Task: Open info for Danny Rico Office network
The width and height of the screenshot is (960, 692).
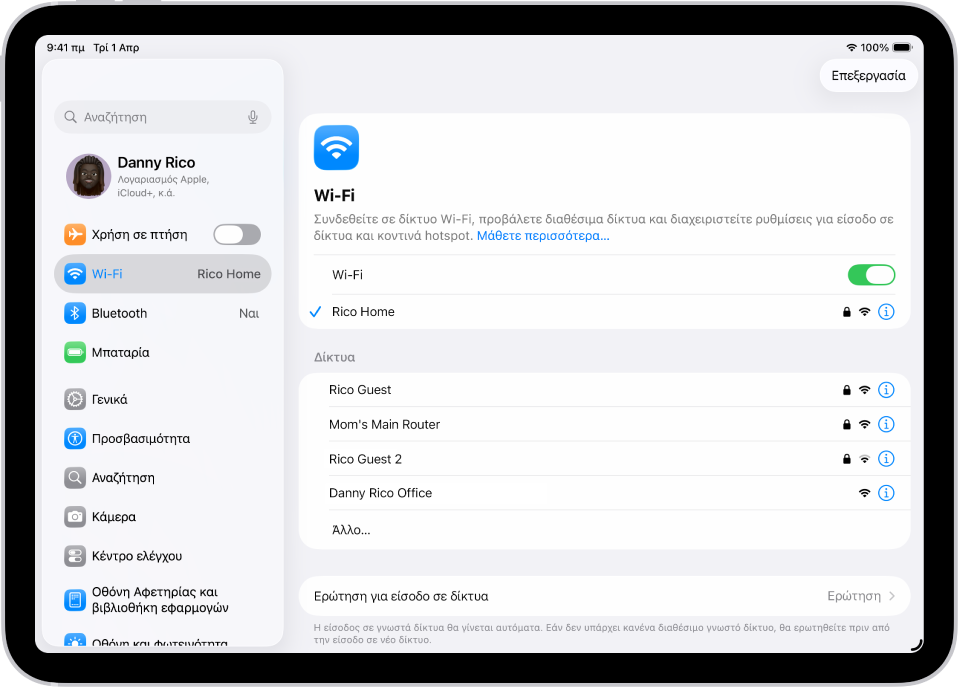Action: click(886, 493)
